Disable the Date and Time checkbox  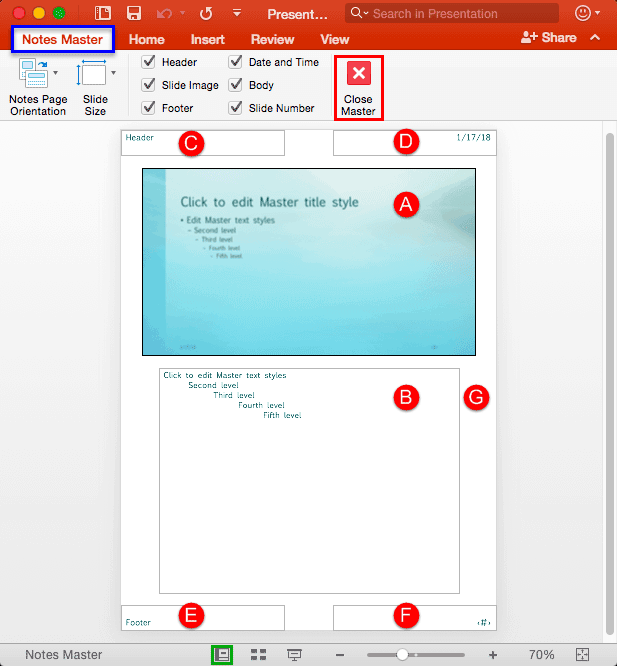point(236,62)
